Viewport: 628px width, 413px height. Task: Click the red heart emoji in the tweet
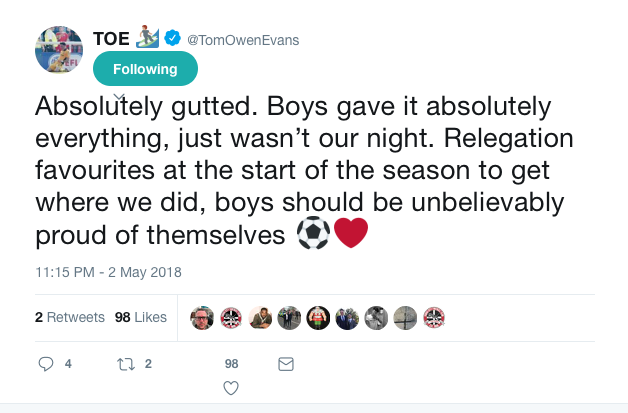(x=350, y=235)
